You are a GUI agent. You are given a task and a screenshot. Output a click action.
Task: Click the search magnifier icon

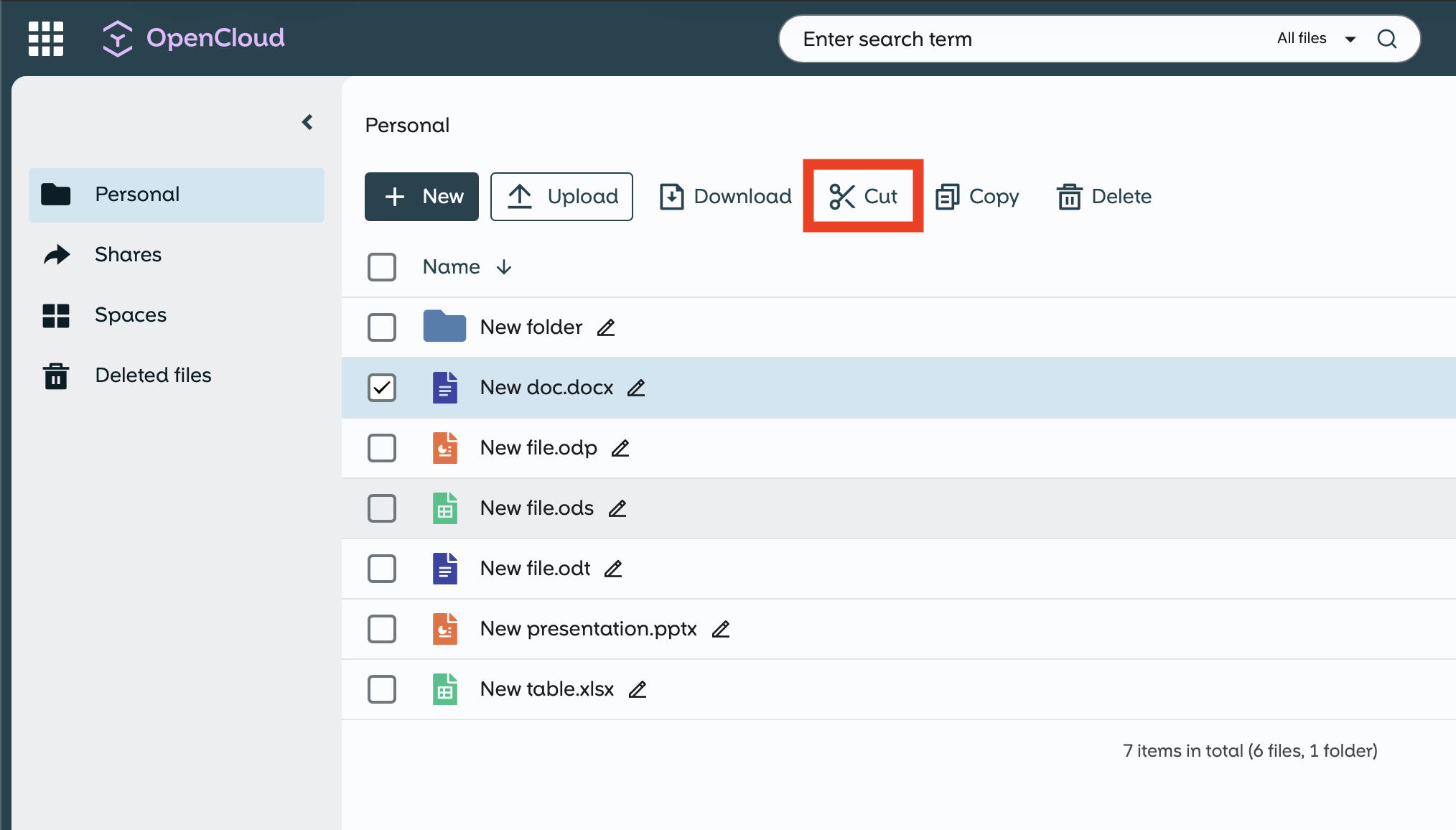click(x=1386, y=39)
